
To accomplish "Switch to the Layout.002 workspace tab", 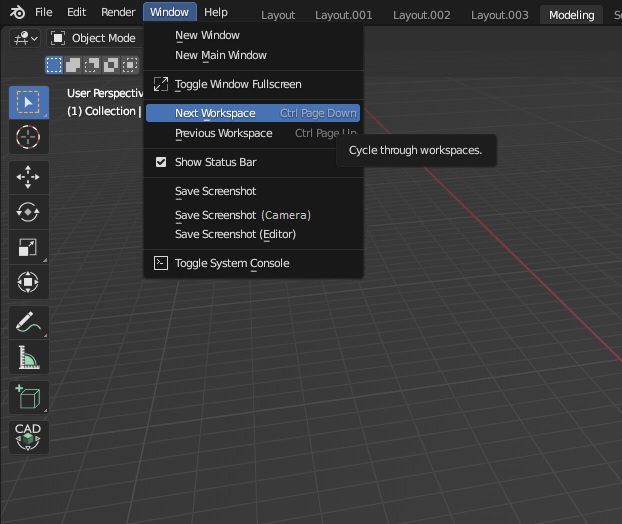I will click(x=421, y=15).
